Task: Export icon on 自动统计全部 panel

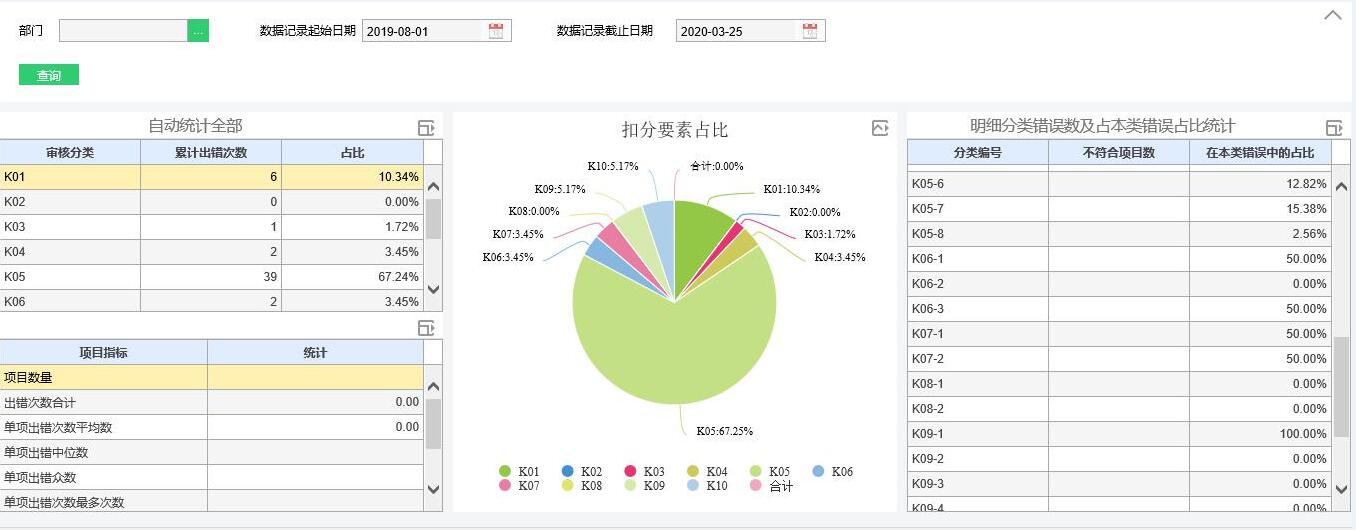Action: (x=426, y=127)
